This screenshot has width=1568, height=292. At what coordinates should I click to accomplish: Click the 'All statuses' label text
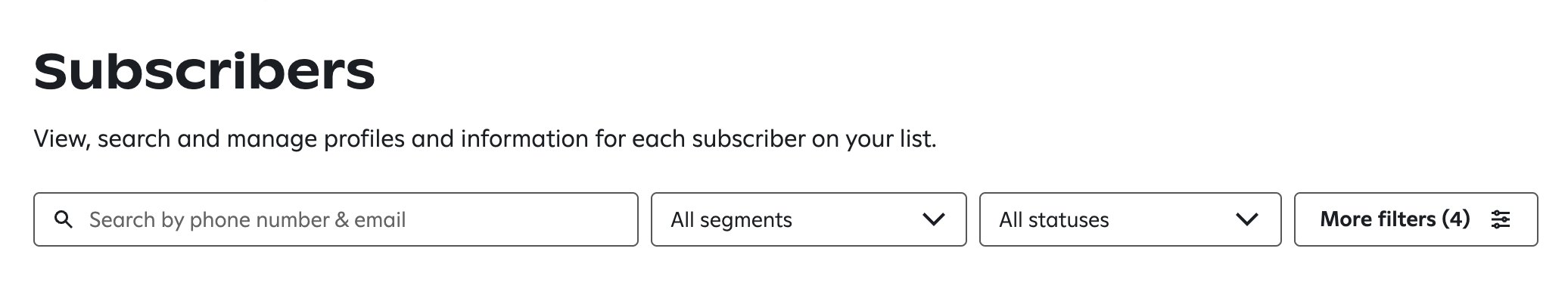tap(1053, 220)
